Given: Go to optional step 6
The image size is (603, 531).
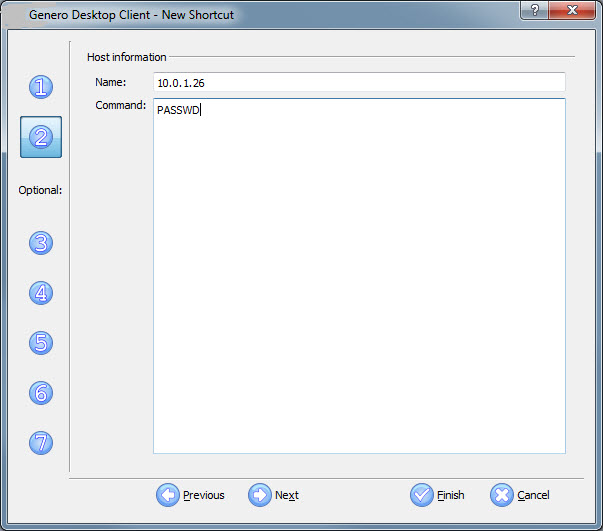Looking at the screenshot, I should pos(41,393).
